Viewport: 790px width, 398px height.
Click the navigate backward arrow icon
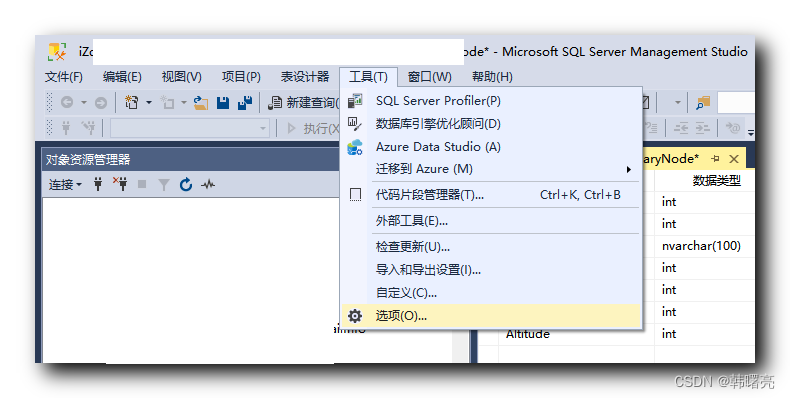67,103
